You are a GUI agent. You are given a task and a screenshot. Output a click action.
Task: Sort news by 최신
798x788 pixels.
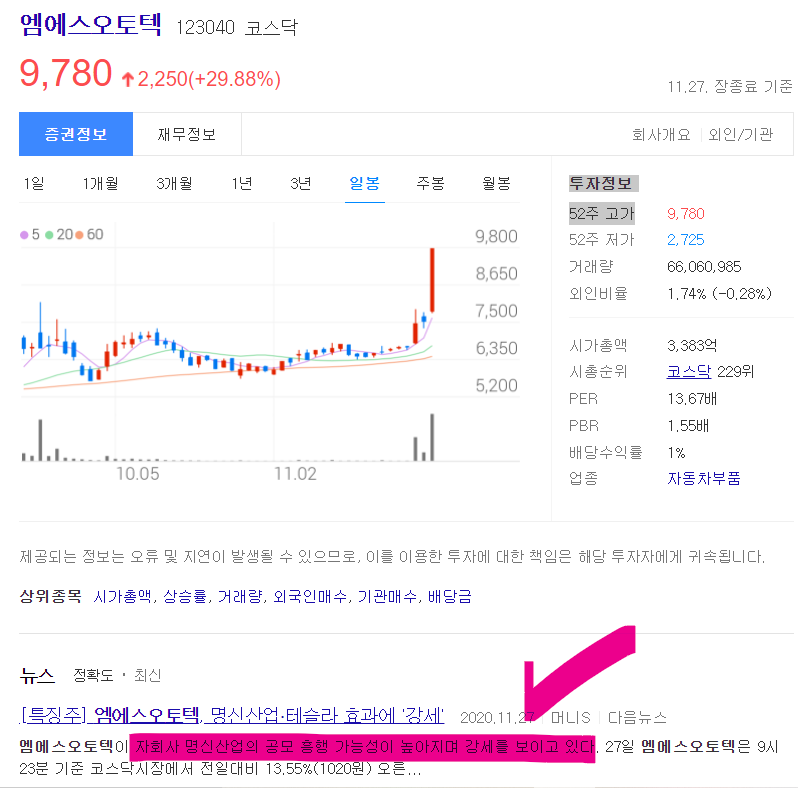coord(148,676)
